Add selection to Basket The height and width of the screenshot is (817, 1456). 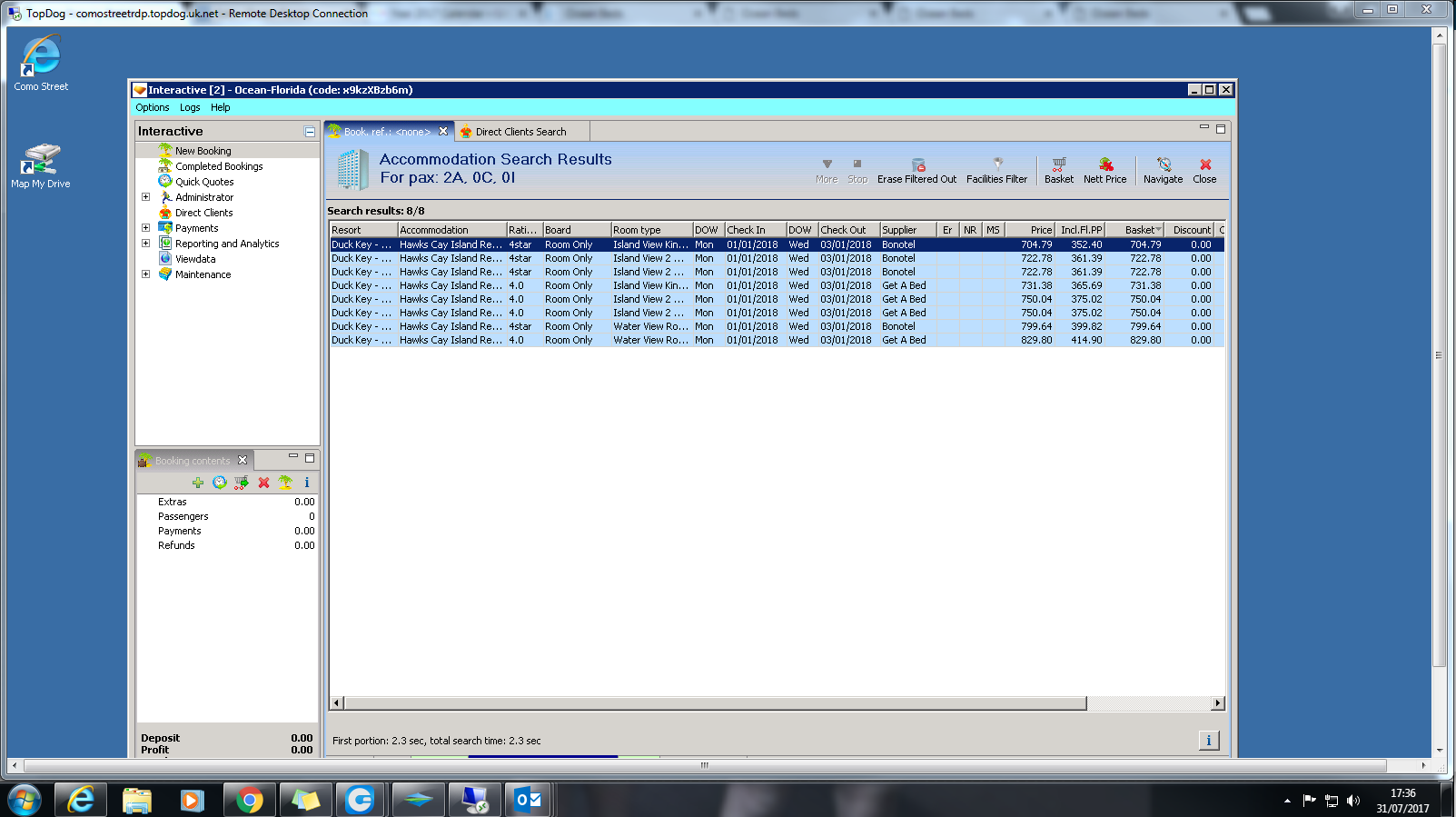pyautogui.click(x=1059, y=171)
